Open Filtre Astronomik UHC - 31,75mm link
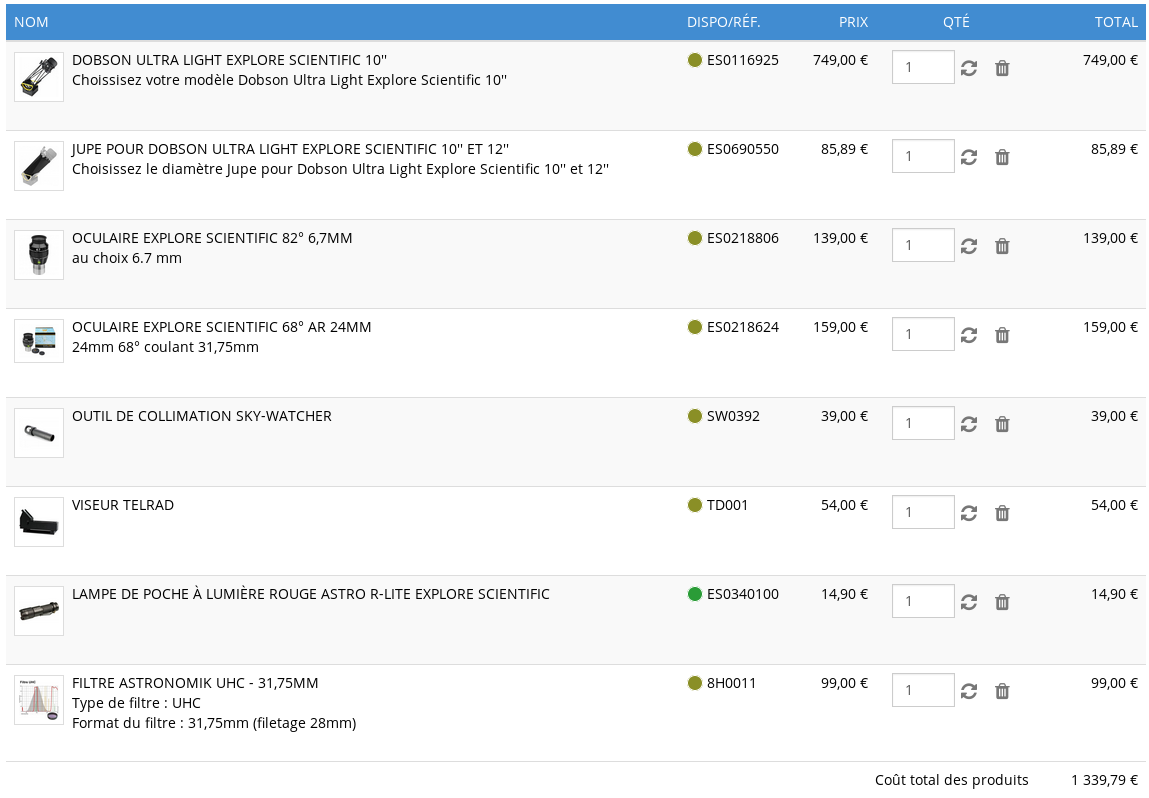 coord(195,683)
